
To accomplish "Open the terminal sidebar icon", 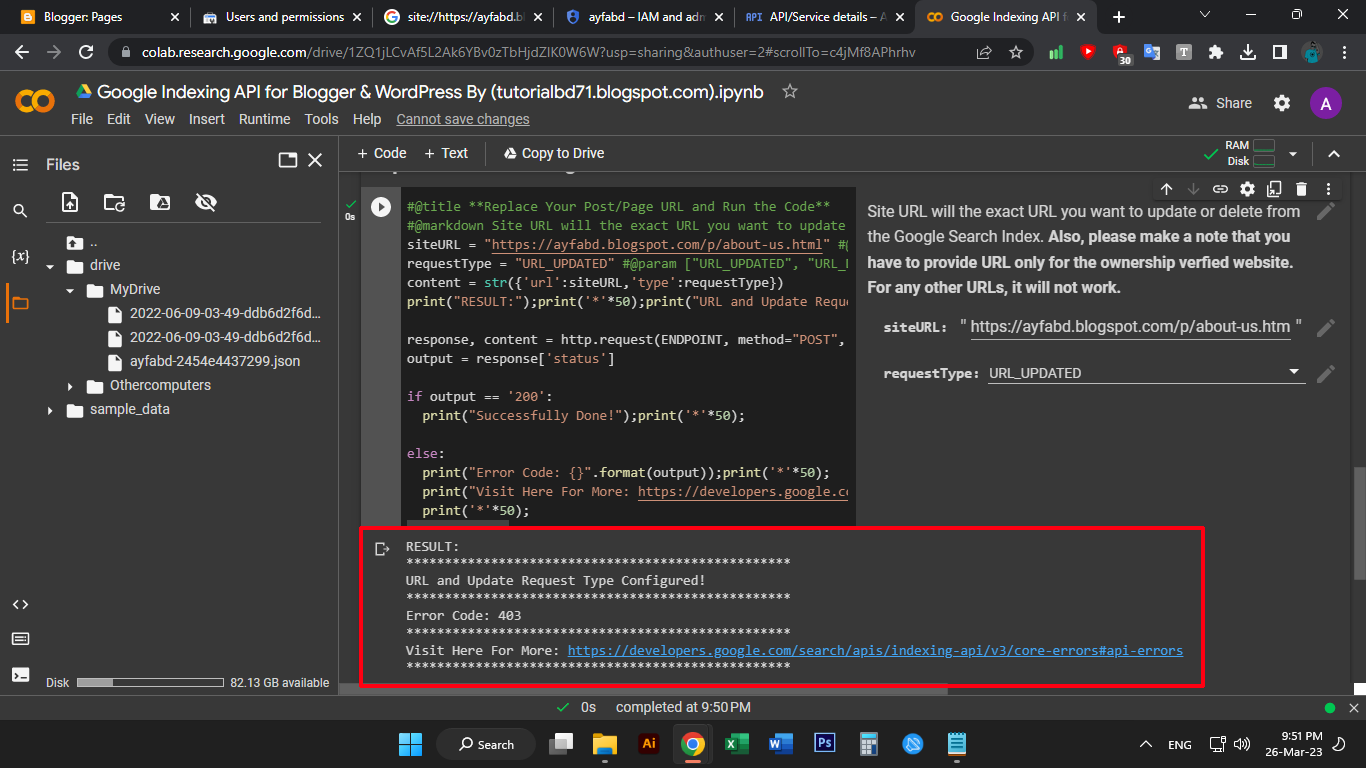I will 20,674.
